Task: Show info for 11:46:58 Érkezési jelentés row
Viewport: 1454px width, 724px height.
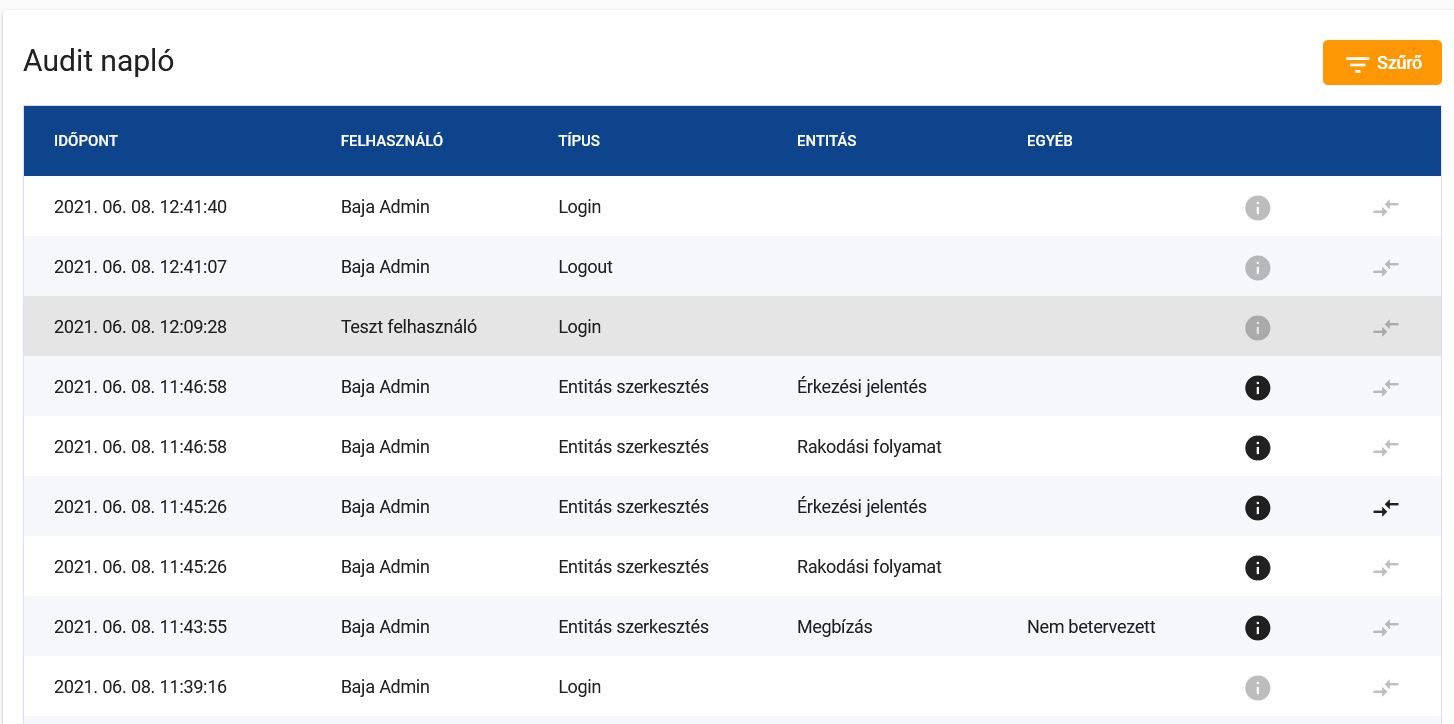Action: pyautogui.click(x=1257, y=388)
